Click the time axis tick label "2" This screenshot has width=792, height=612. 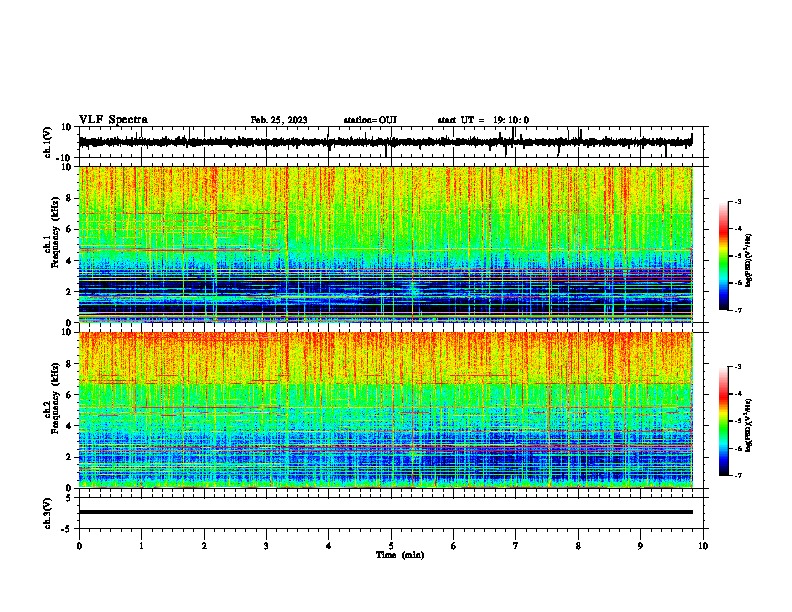pos(204,546)
